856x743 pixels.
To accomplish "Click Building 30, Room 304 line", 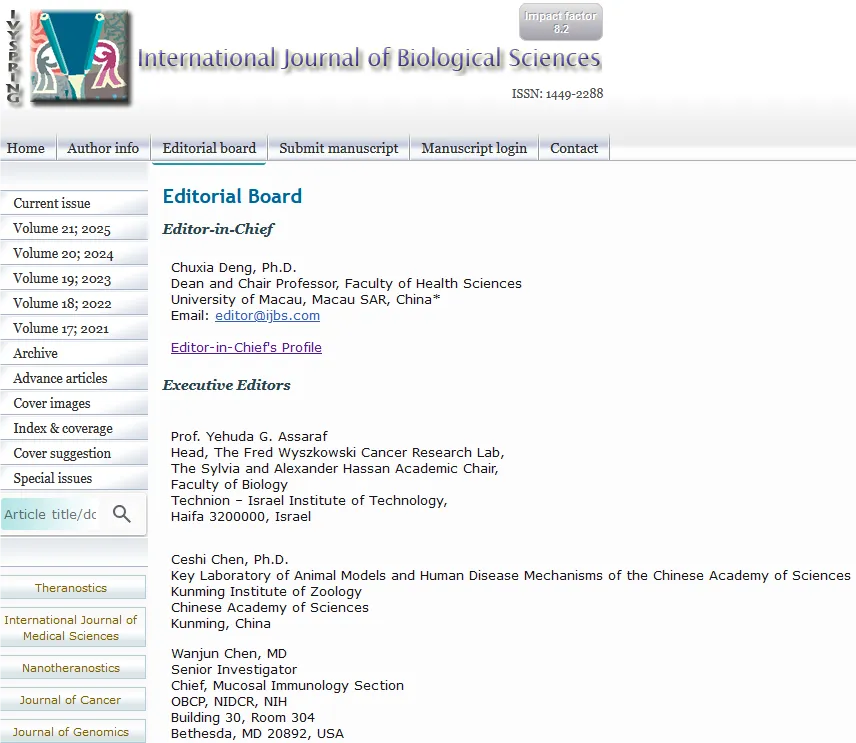I will point(243,717).
